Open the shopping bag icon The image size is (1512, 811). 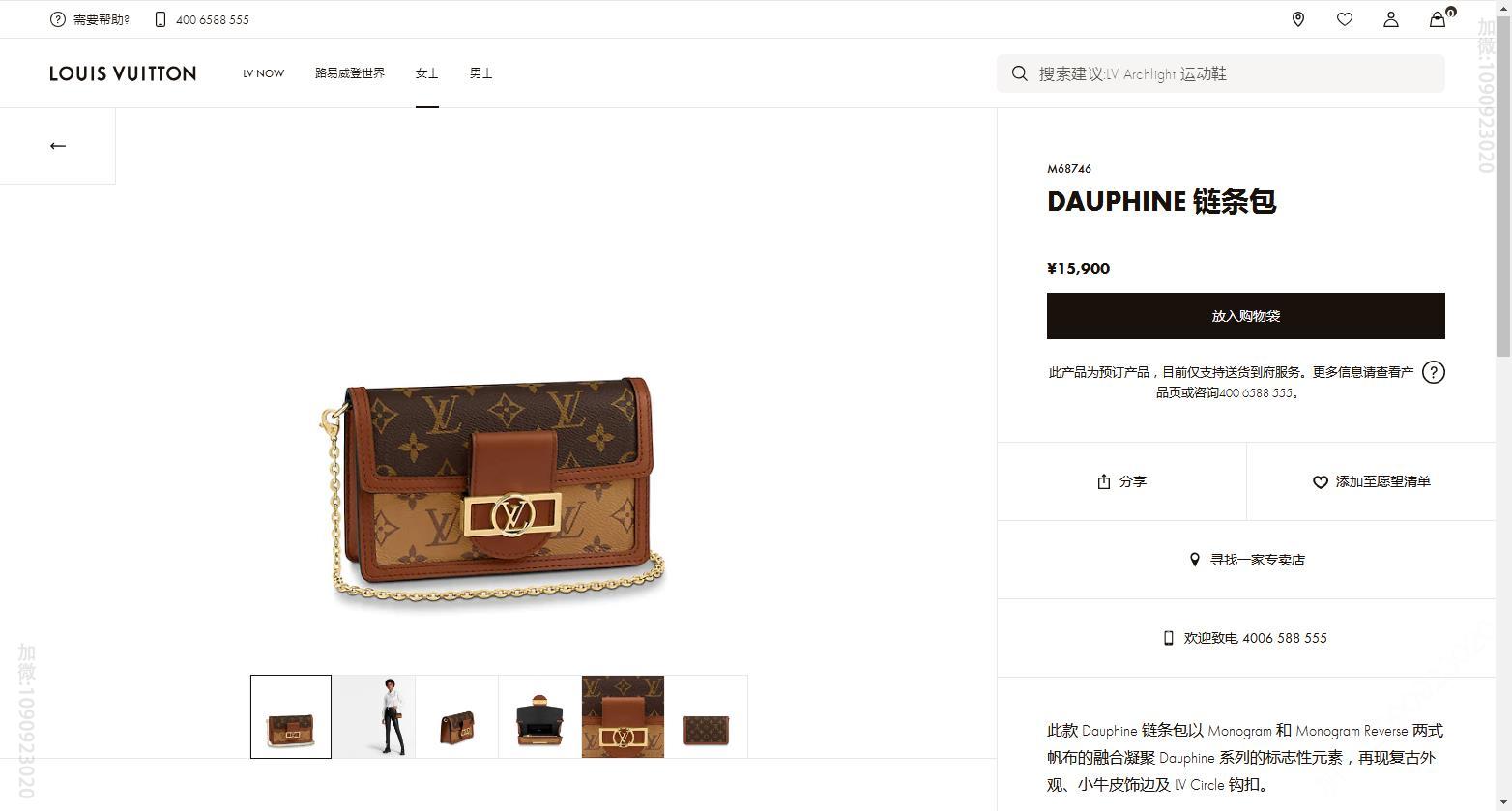[x=1439, y=19]
